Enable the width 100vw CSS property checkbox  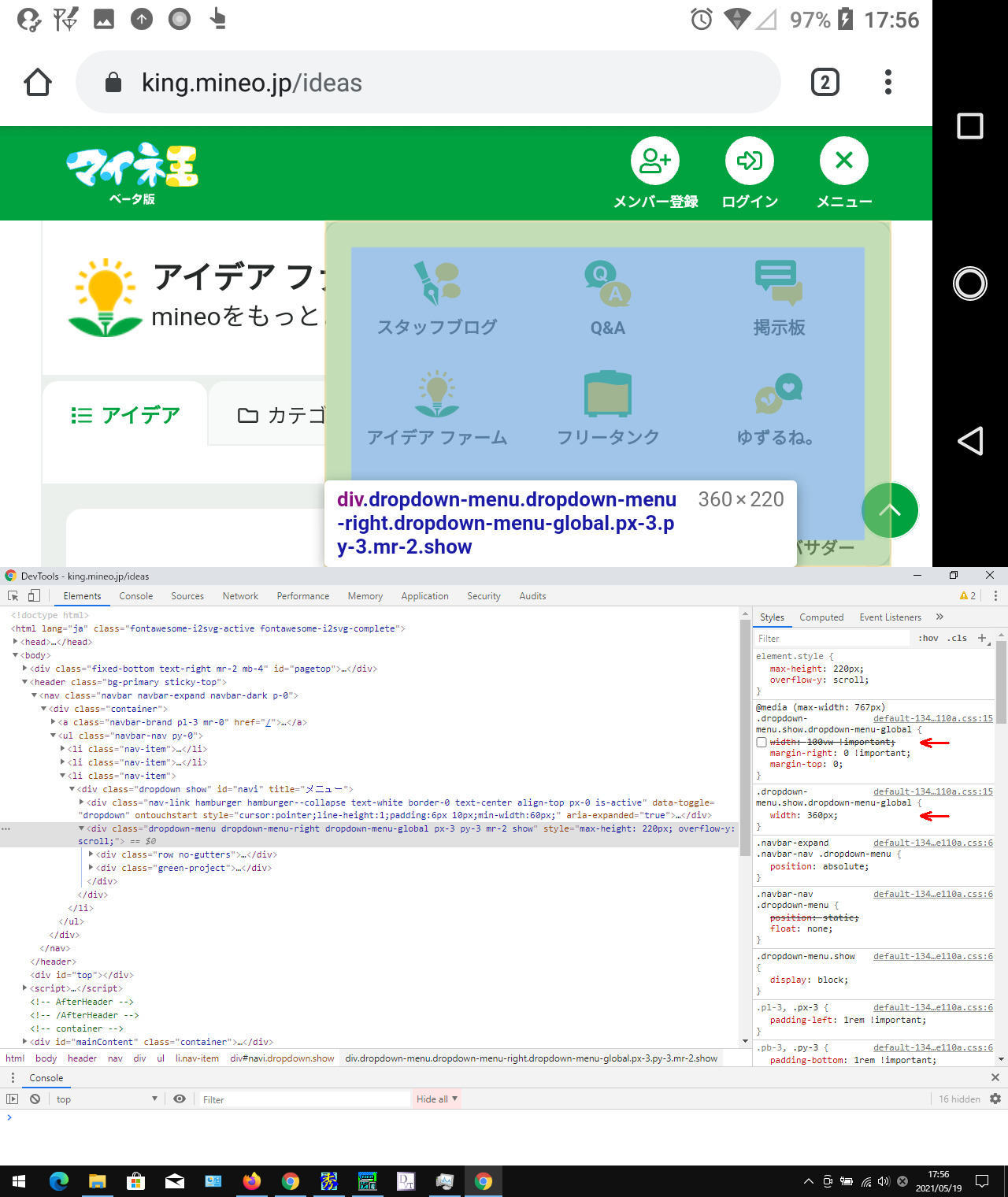coord(762,743)
